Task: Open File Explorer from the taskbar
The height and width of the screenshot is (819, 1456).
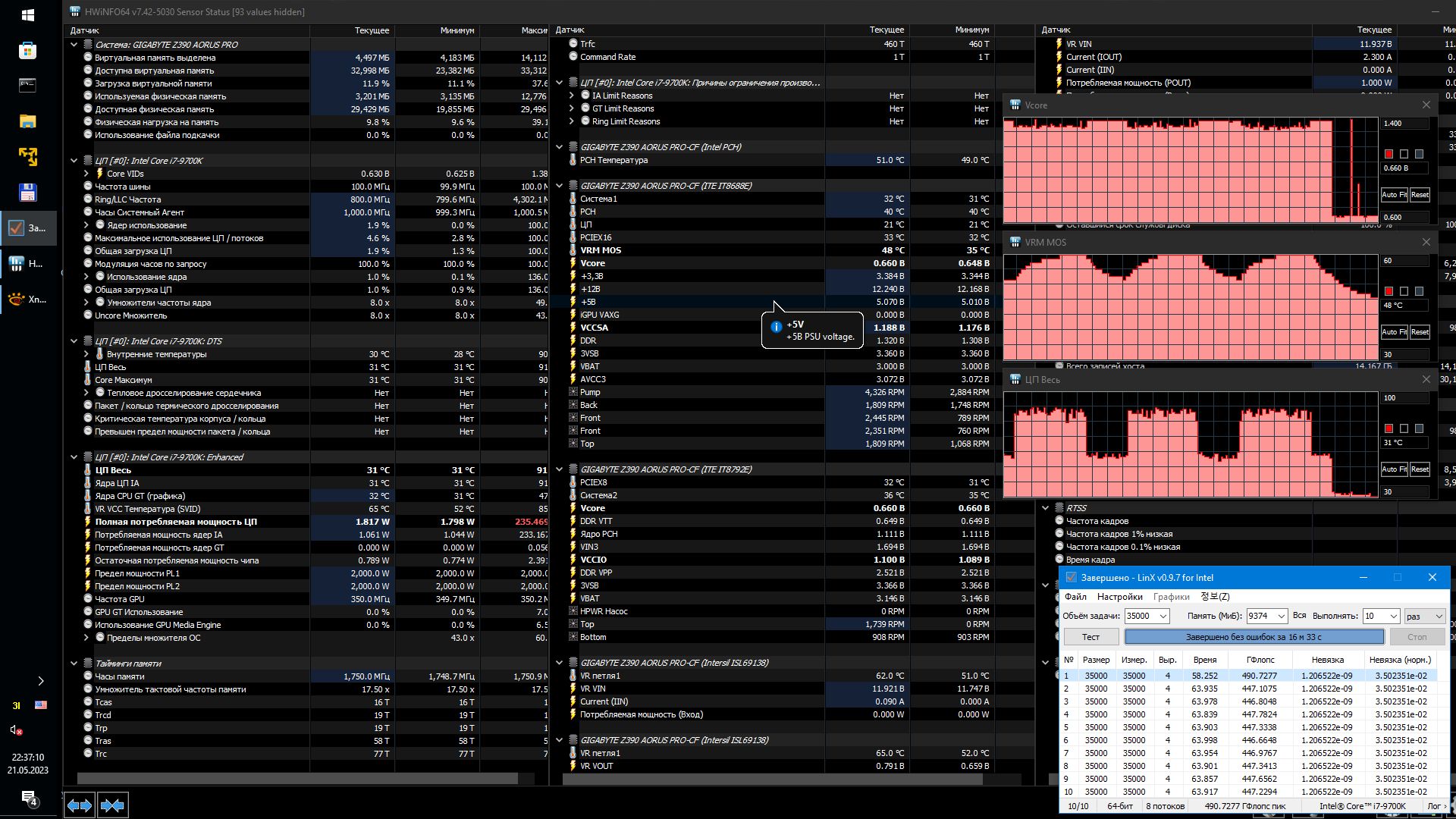Action: [28, 121]
